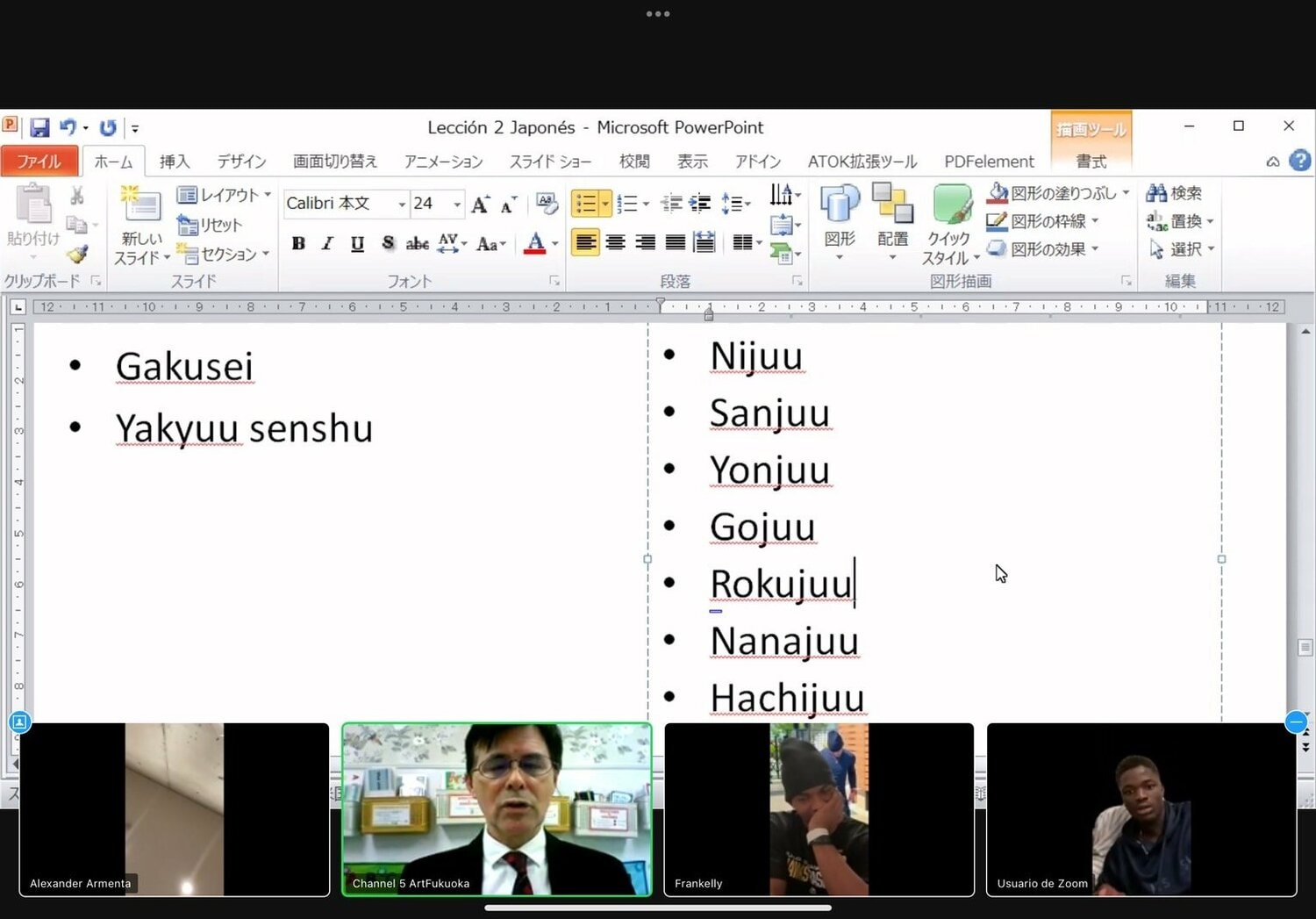Open the PowerPoint help question mark icon
The image size is (1316, 919).
1299,161
